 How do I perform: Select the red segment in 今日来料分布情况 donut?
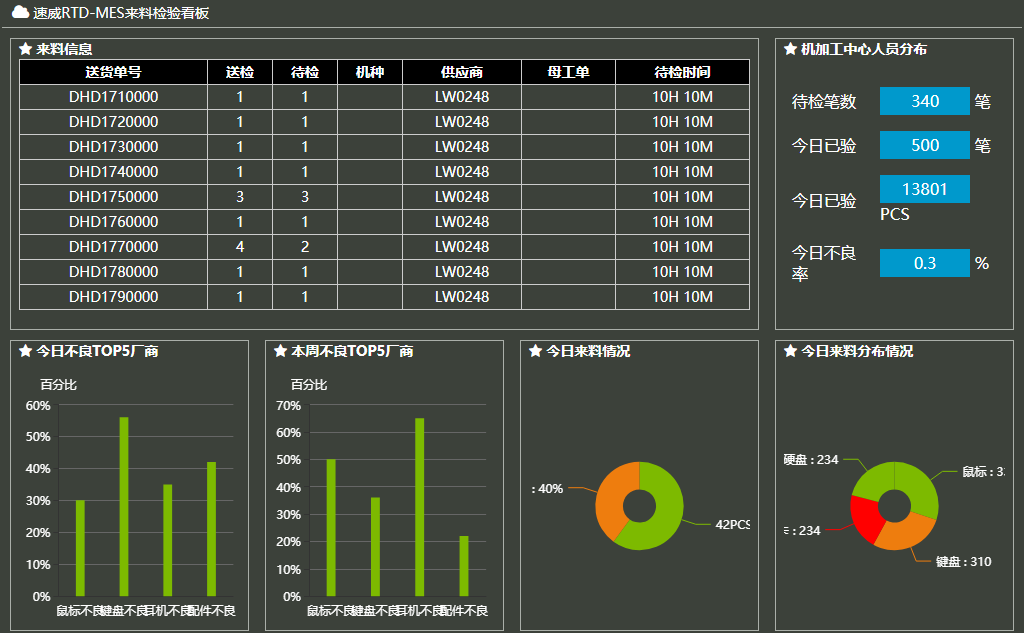863,514
